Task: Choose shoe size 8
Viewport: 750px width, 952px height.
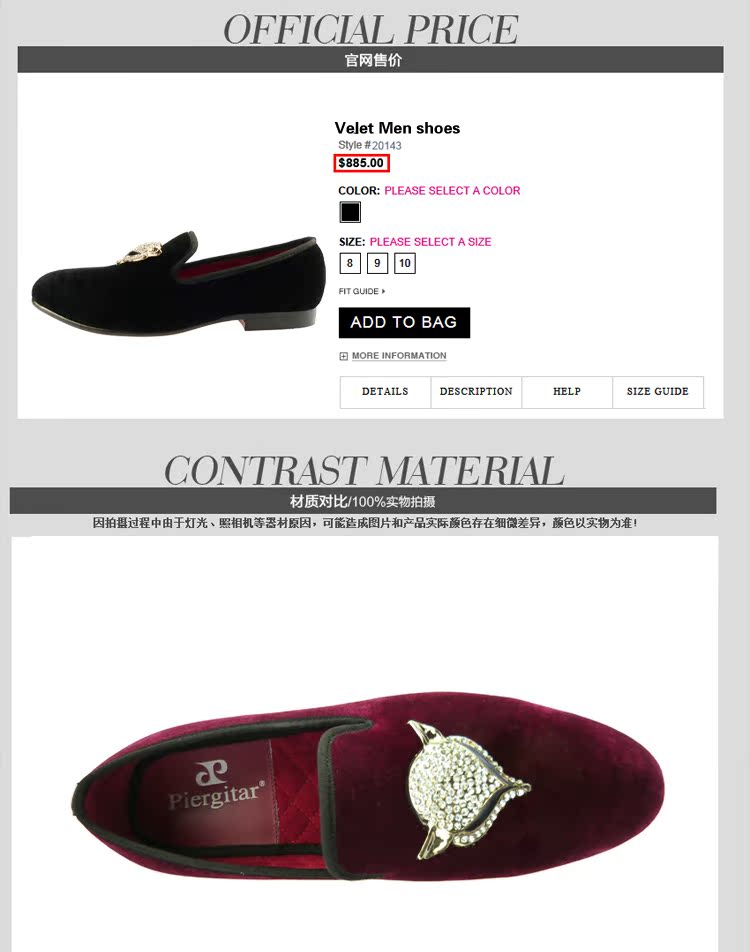Action: point(350,263)
